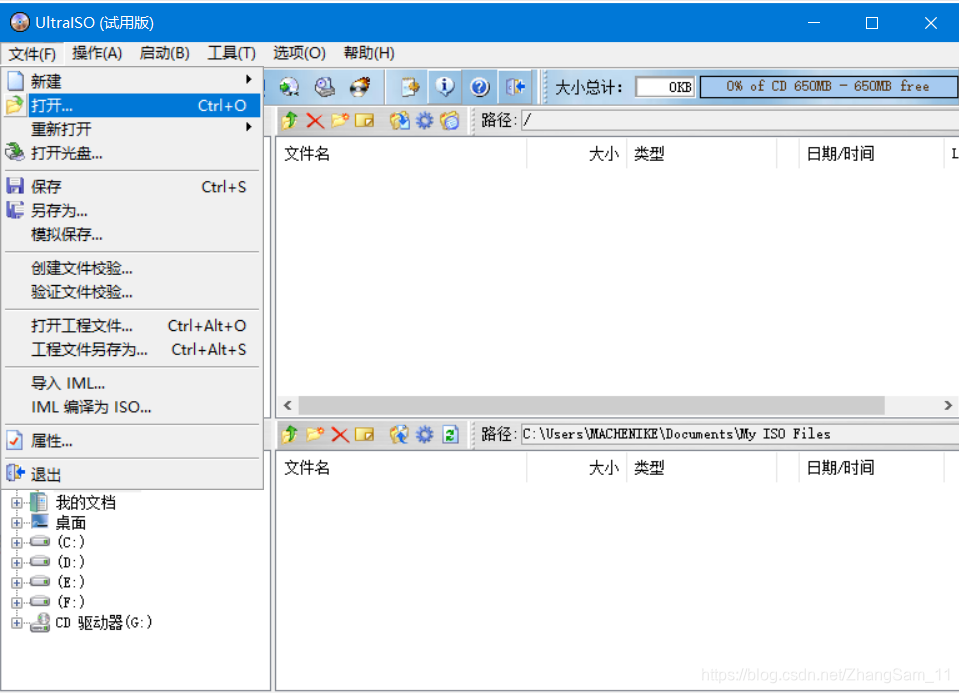Click the red X delete icon in upper toolbar
Image resolution: width=959 pixels, height=693 pixels.
[x=315, y=120]
